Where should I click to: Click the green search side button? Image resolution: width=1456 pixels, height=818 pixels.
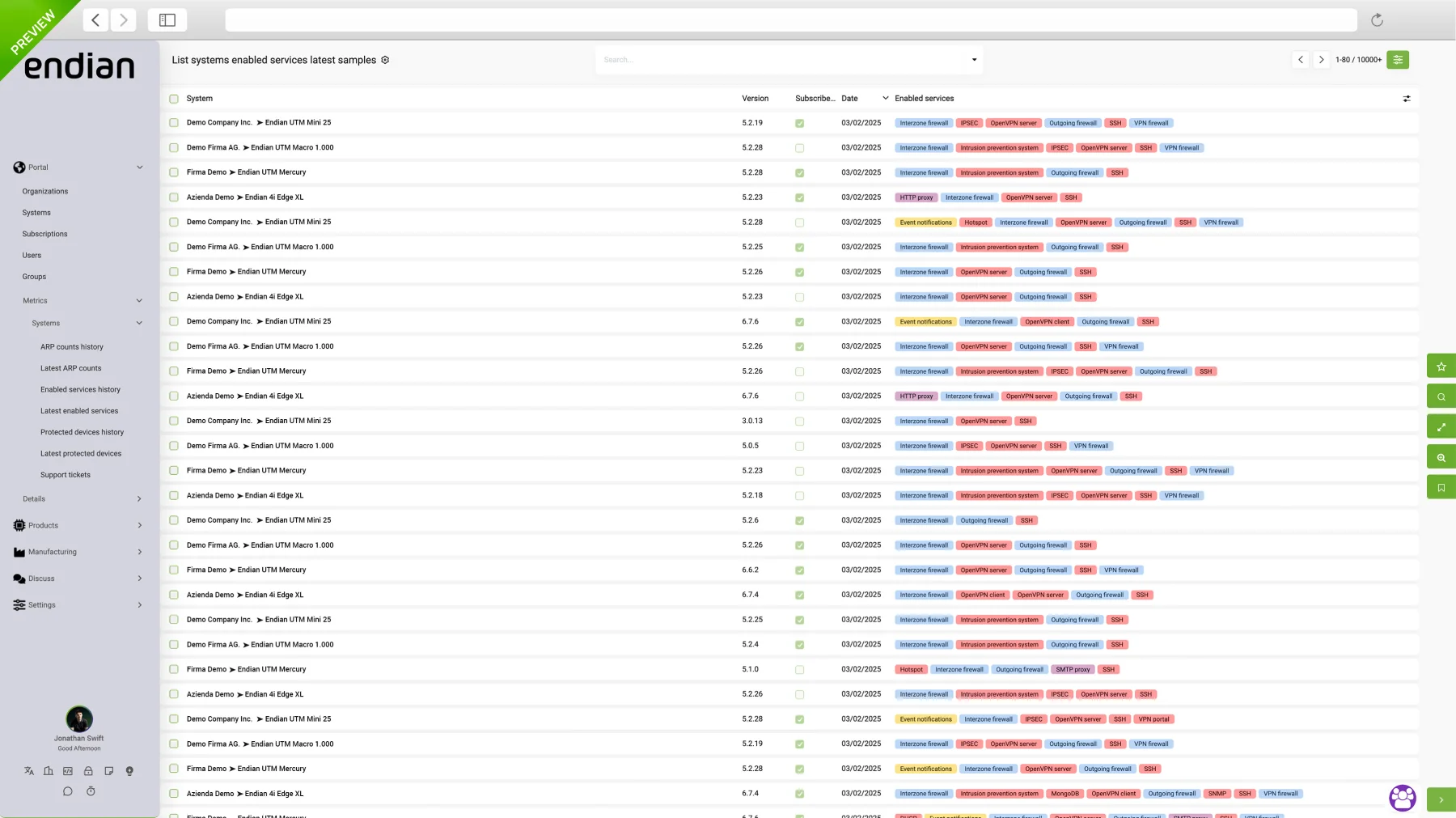pyautogui.click(x=1441, y=396)
